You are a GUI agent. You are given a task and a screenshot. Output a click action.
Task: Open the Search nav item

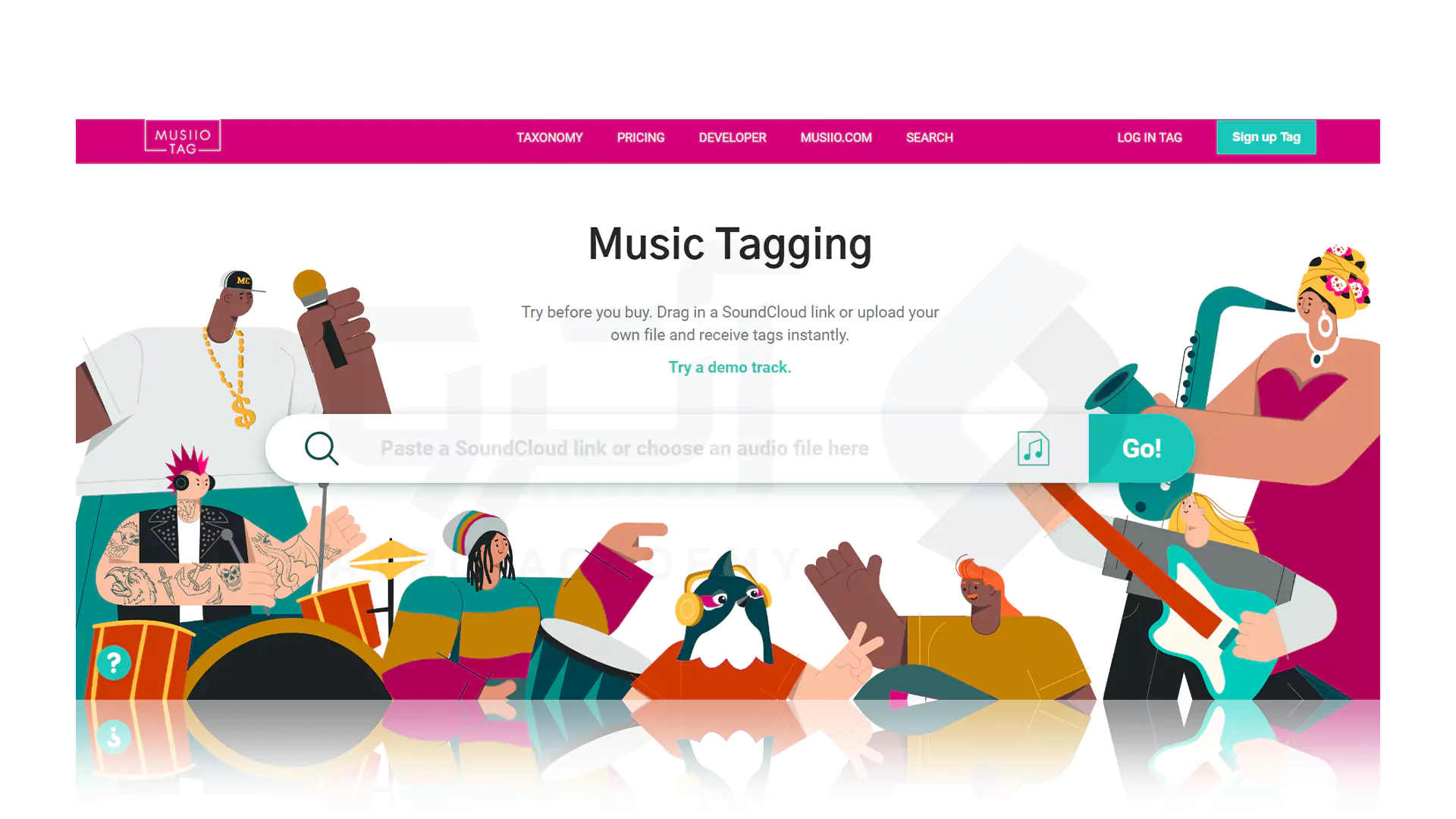(930, 137)
